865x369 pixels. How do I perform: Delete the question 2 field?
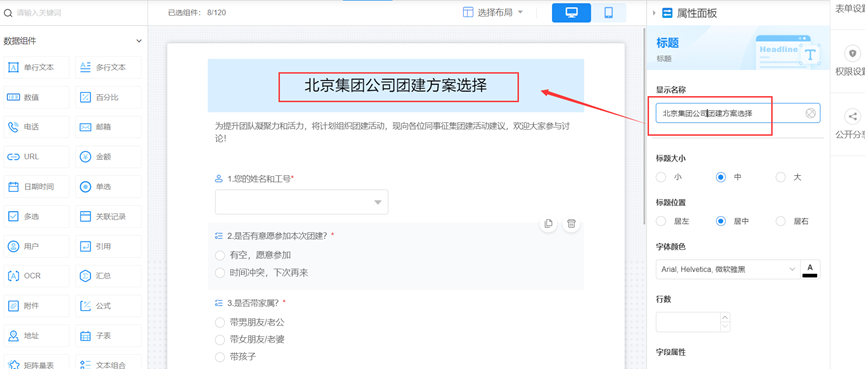[572, 223]
